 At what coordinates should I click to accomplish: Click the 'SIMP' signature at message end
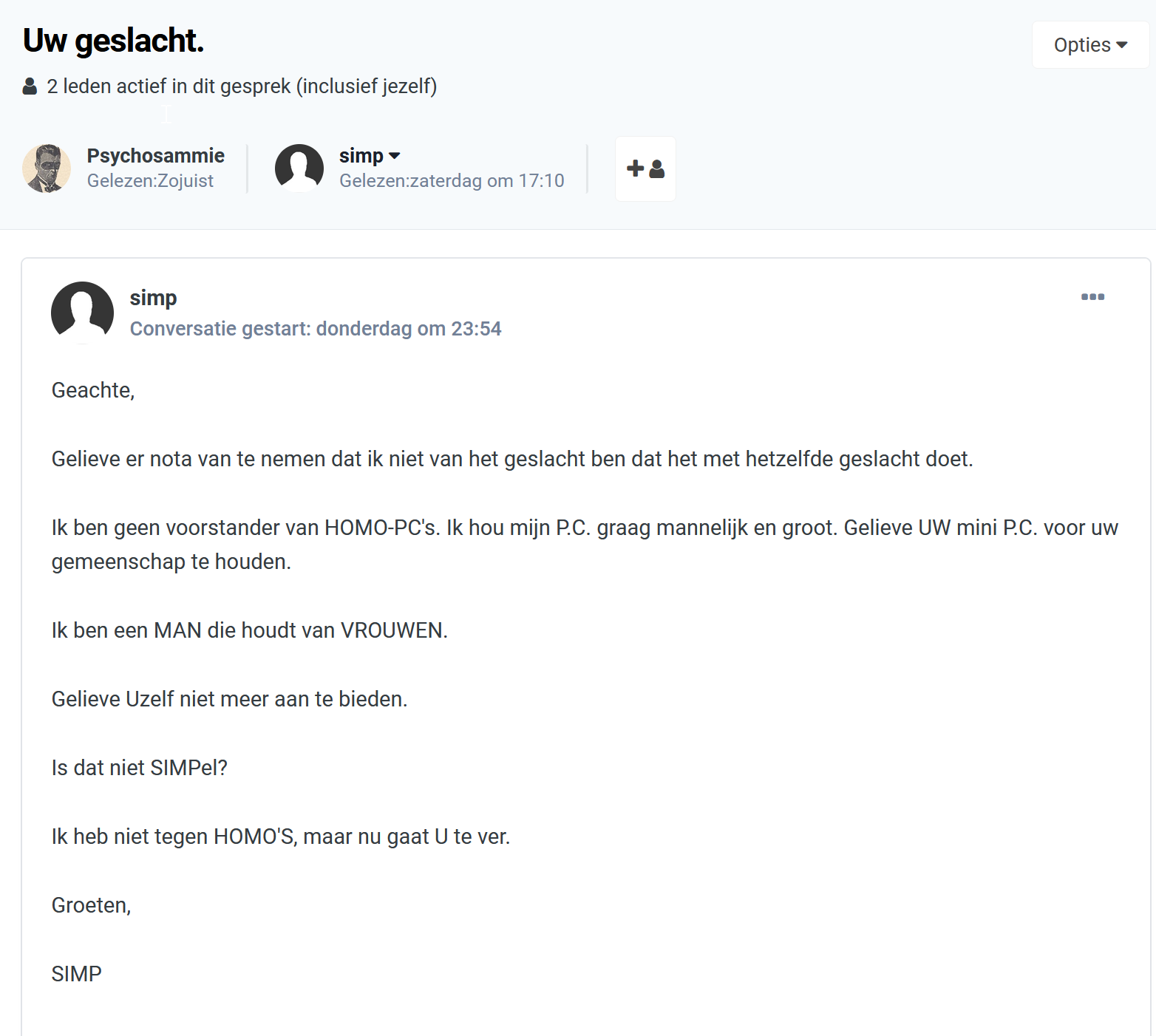[x=77, y=974]
